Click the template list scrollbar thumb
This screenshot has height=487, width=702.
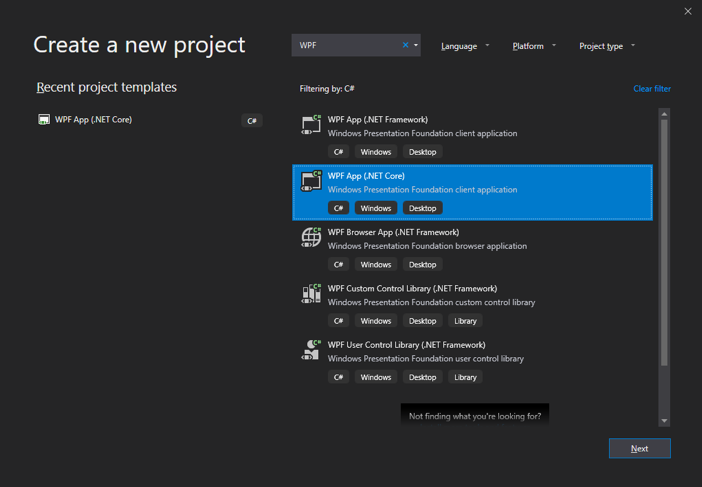click(x=664, y=243)
